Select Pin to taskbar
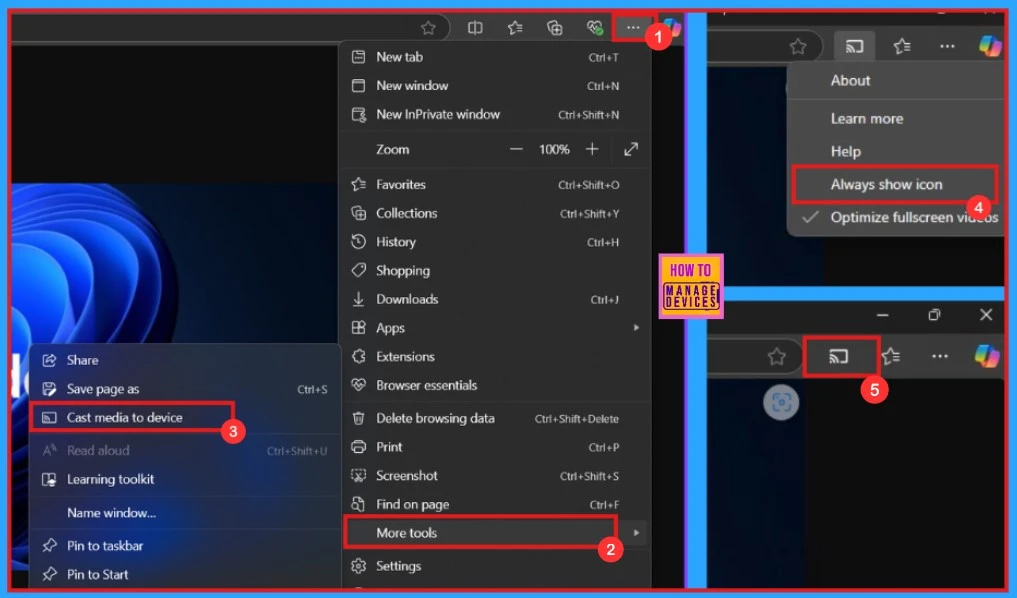This screenshot has width=1017, height=598. coord(185,545)
